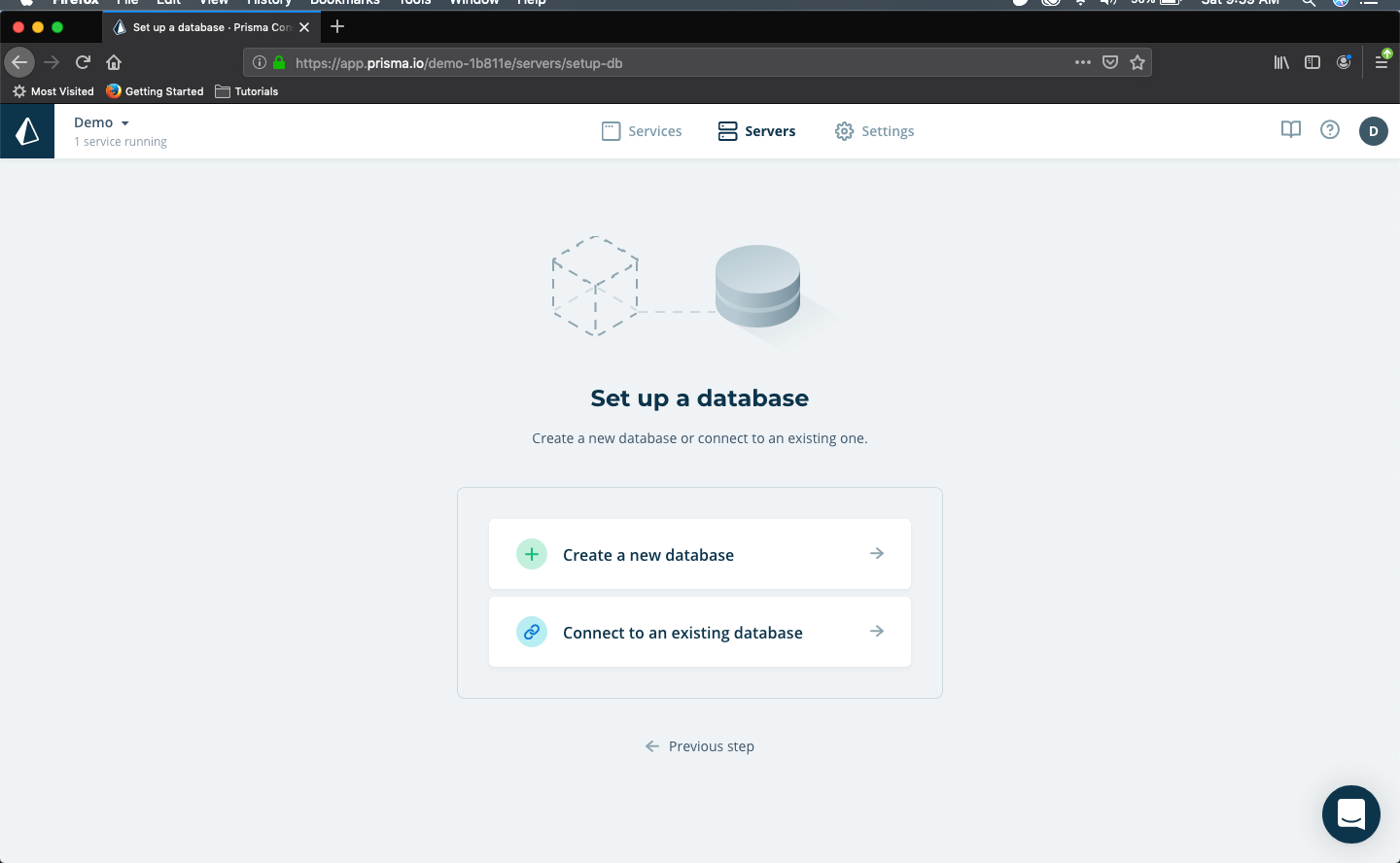The height and width of the screenshot is (863, 1400).
Task: Click the Settings gear icon
Action: tap(844, 131)
